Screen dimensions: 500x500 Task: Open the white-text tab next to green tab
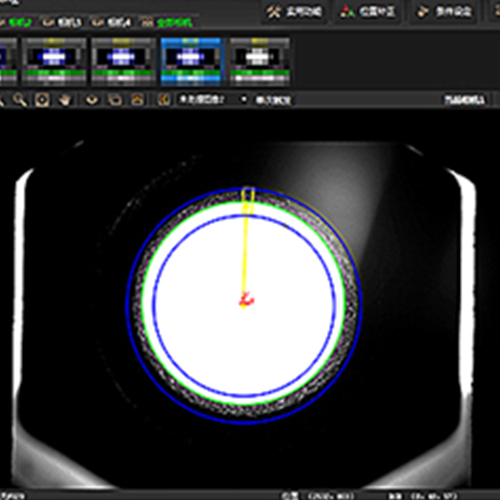tap(62, 23)
